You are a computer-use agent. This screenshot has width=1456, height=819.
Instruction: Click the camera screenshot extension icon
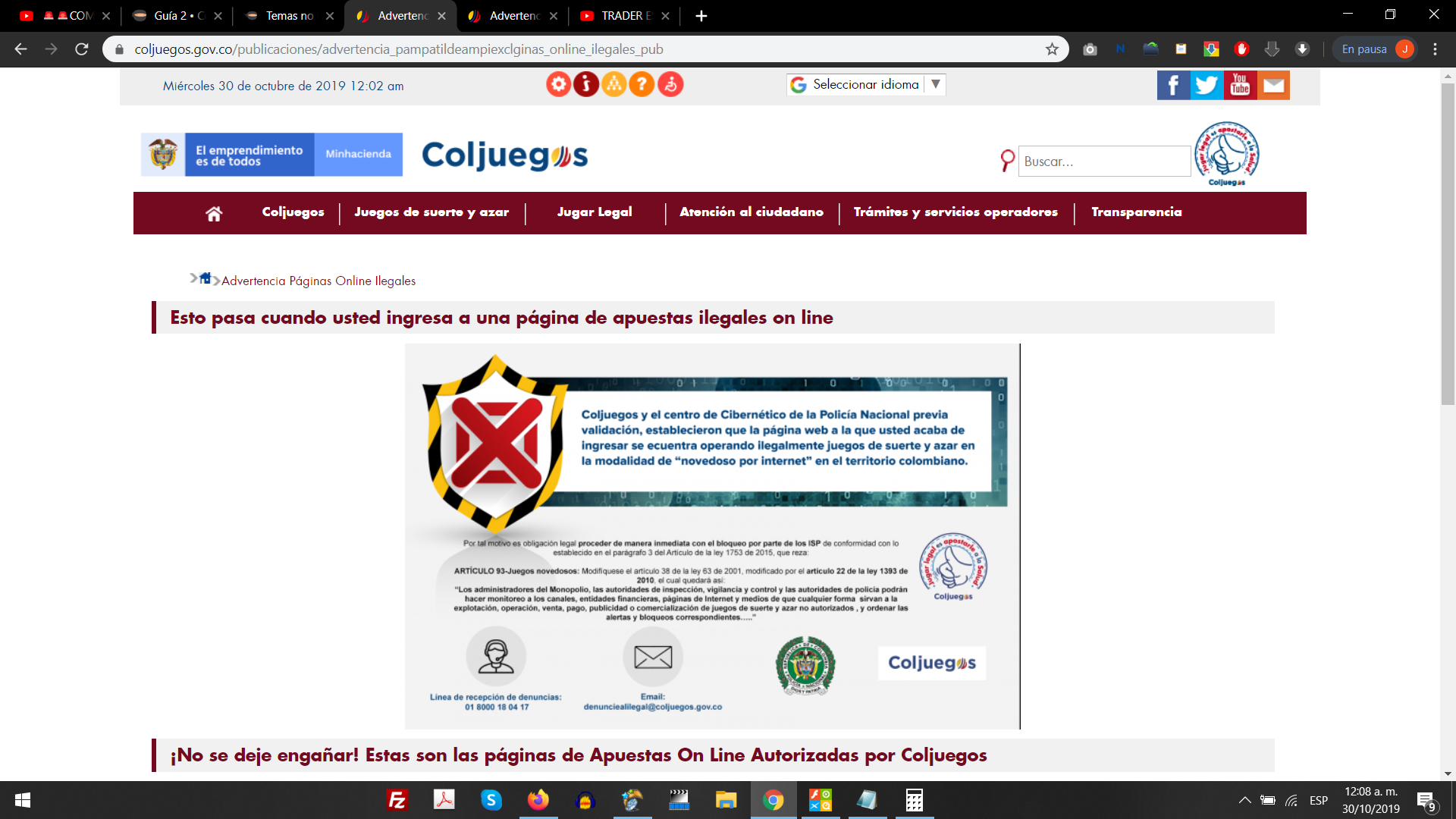tap(1090, 49)
